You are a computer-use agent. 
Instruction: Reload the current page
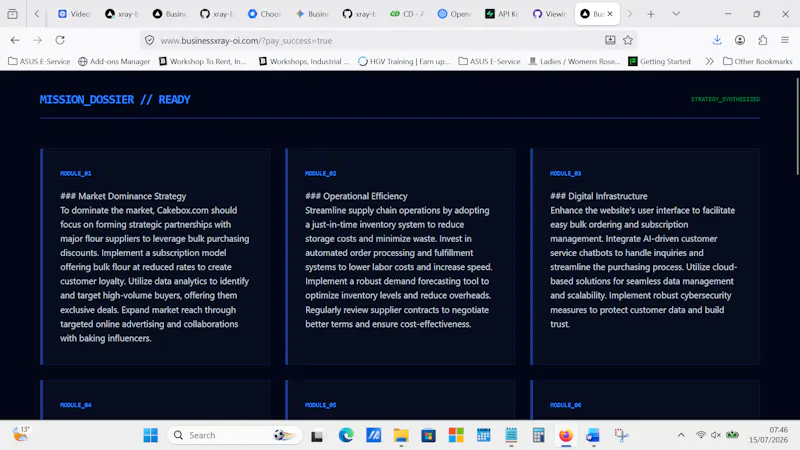pos(60,40)
